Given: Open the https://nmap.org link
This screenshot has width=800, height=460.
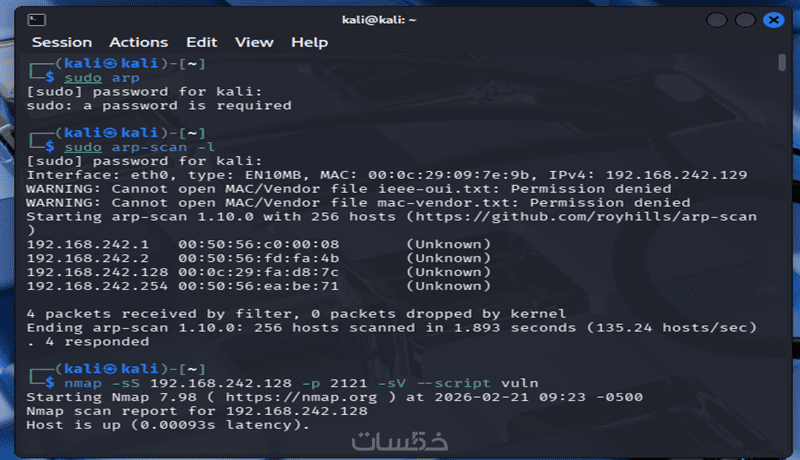Looking at the screenshot, I should coord(301,397).
